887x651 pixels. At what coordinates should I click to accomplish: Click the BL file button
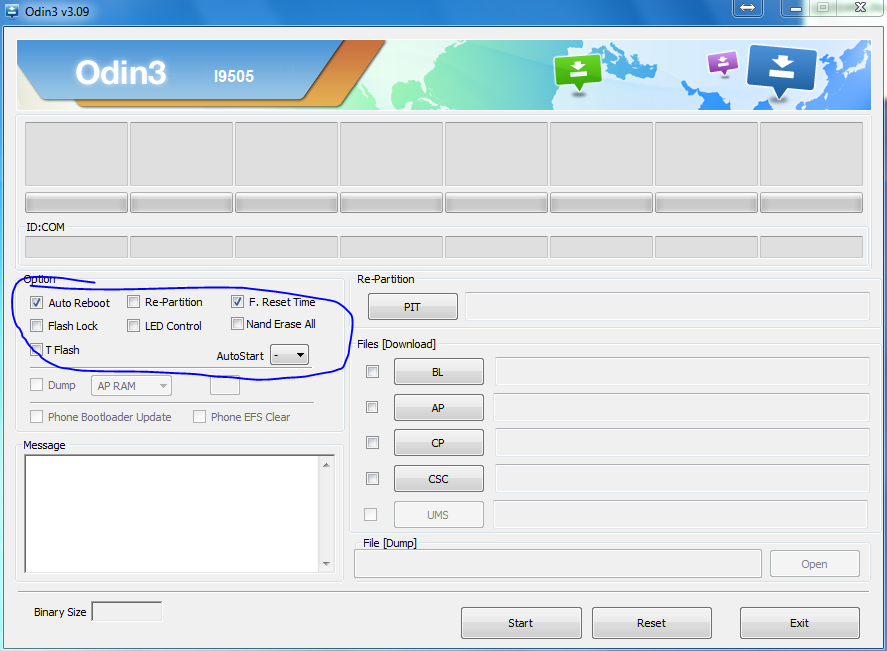coord(438,372)
